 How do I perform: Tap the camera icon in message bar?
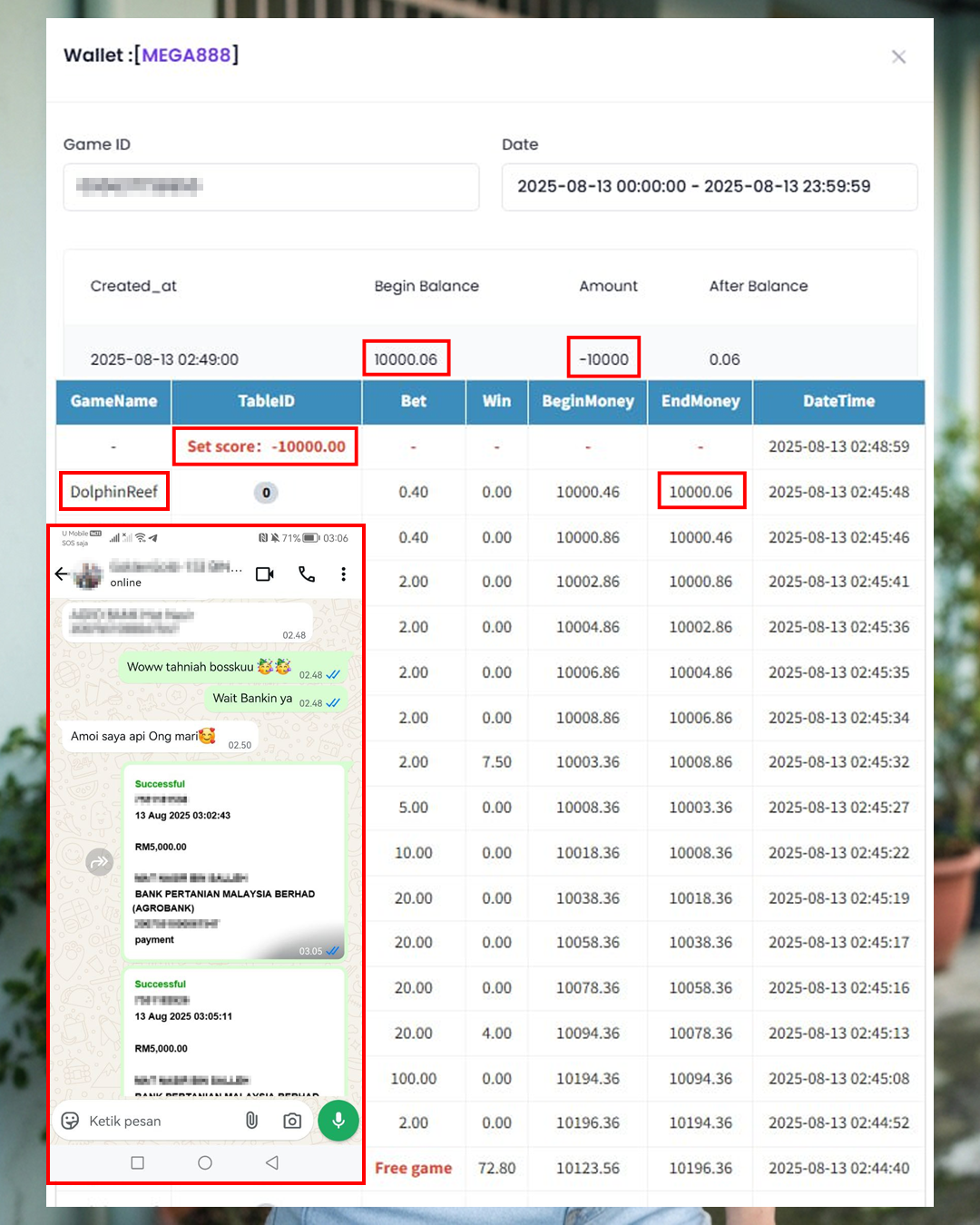tap(292, 1121)
